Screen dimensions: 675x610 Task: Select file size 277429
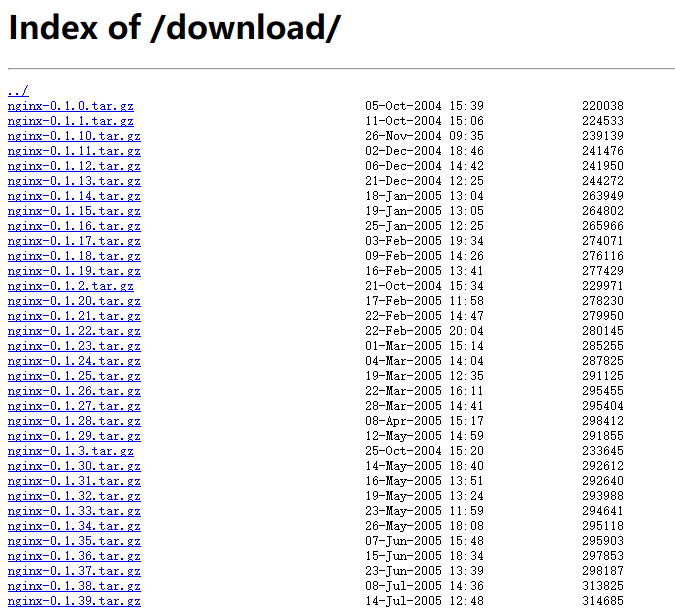tap(603, 271)
